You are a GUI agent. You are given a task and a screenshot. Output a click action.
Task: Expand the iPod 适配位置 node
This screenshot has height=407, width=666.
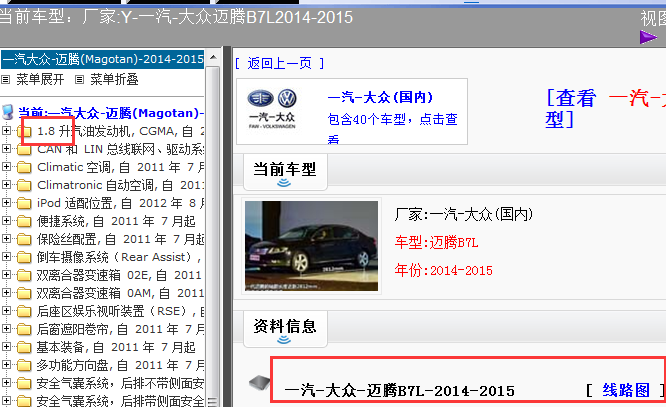point(6,202)
